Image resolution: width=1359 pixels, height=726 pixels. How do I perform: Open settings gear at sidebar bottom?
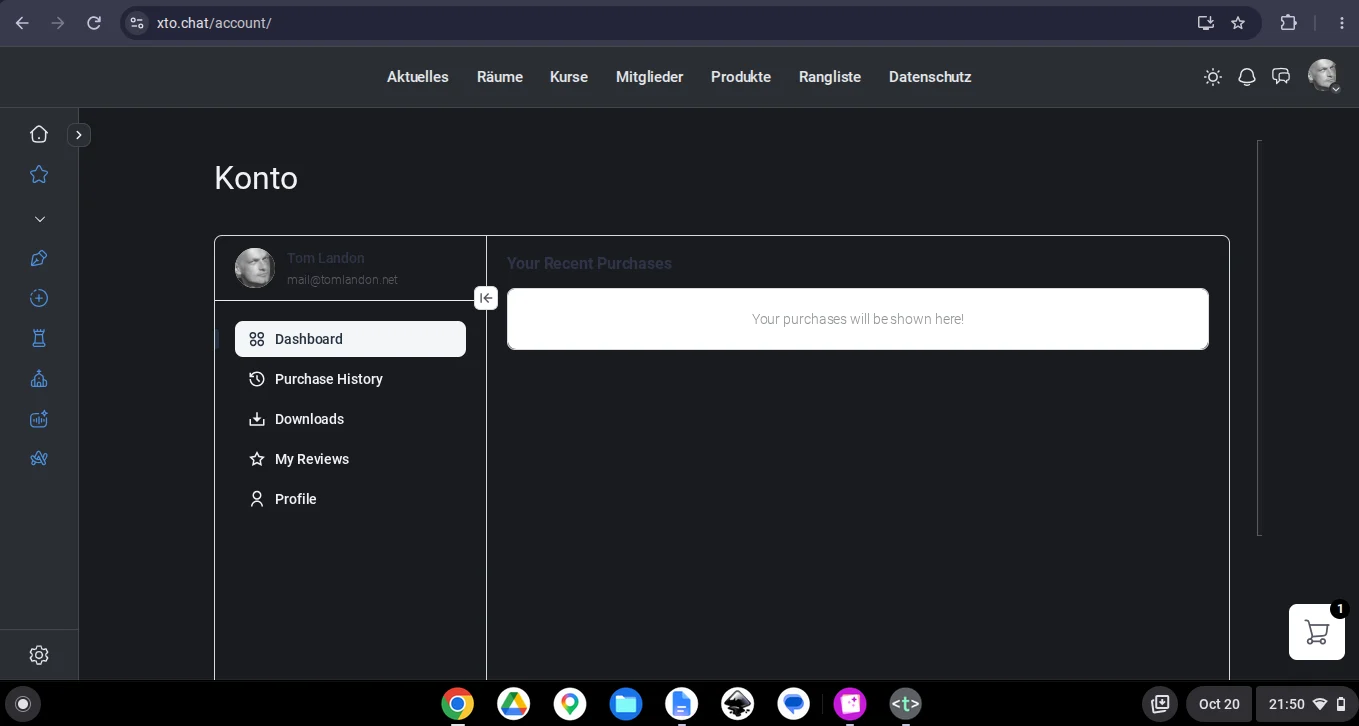39,655
